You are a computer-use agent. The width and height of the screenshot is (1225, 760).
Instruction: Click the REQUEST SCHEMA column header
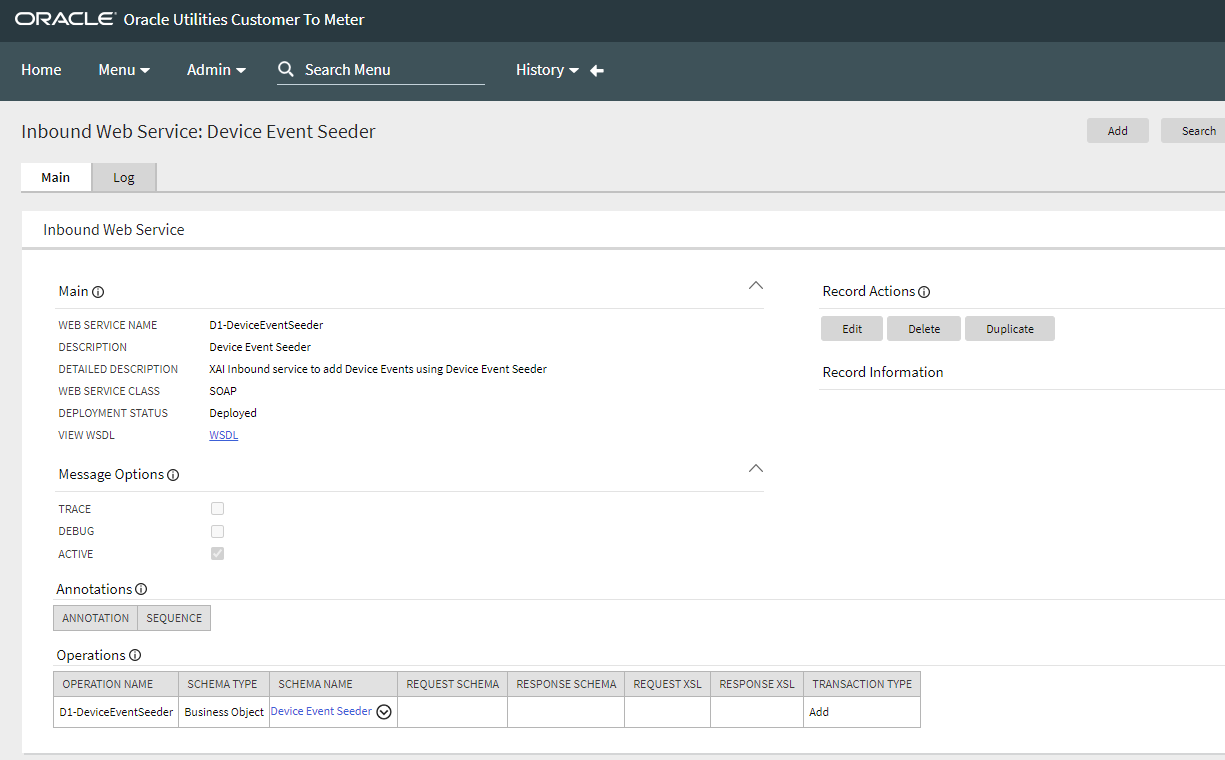tap(453, 684)
